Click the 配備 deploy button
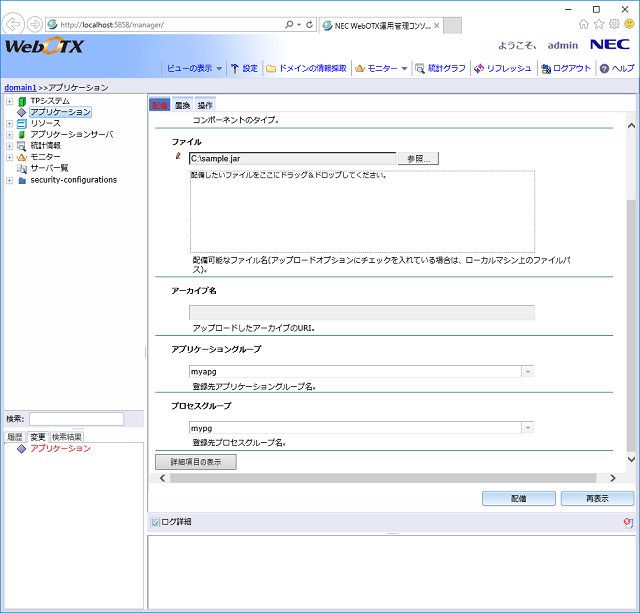The height and width of the screenshot is (613, 640). coord(518,498)
